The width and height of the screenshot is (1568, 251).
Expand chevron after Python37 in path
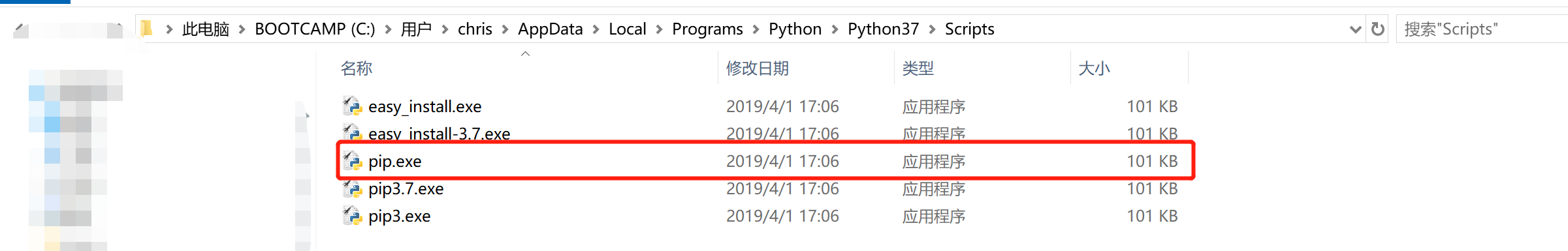(x=932, y=29)
